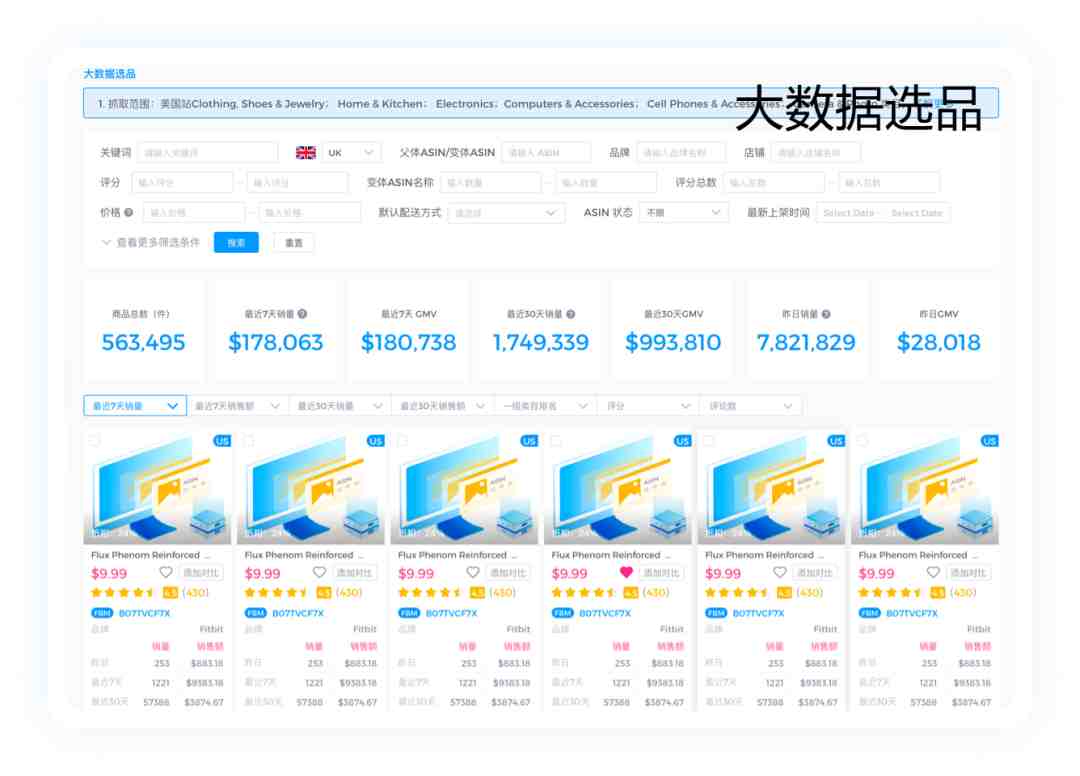Click the blue 搜索 search button
The image size is (1080, 776).
click(236, 242)
